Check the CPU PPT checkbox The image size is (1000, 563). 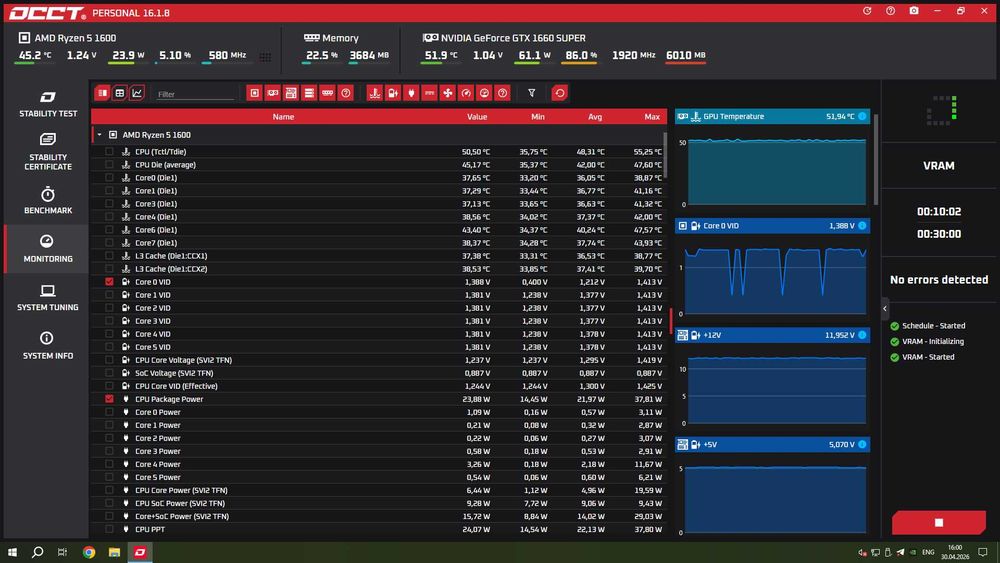click(x=109, y=529)
